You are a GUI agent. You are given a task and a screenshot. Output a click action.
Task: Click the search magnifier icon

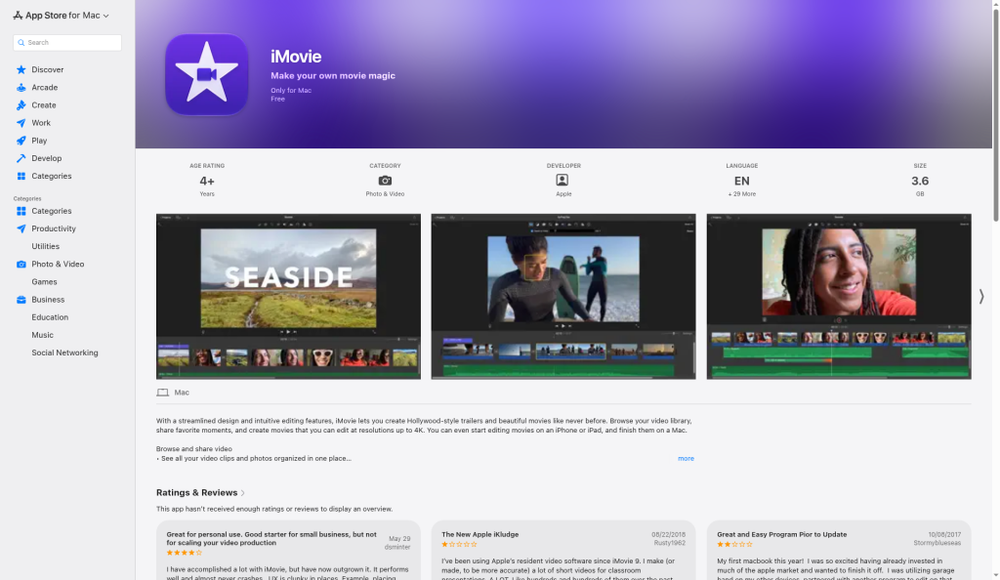click(x=21, y=43)
